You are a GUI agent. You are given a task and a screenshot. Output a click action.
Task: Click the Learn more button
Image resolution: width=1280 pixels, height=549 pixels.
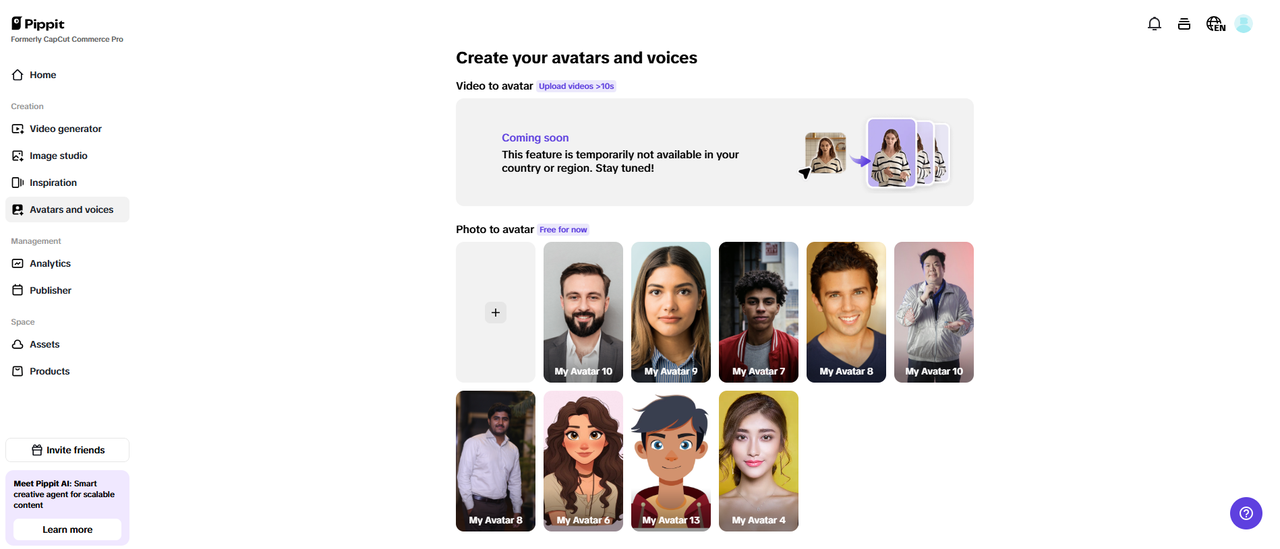(x=67, y=530)
